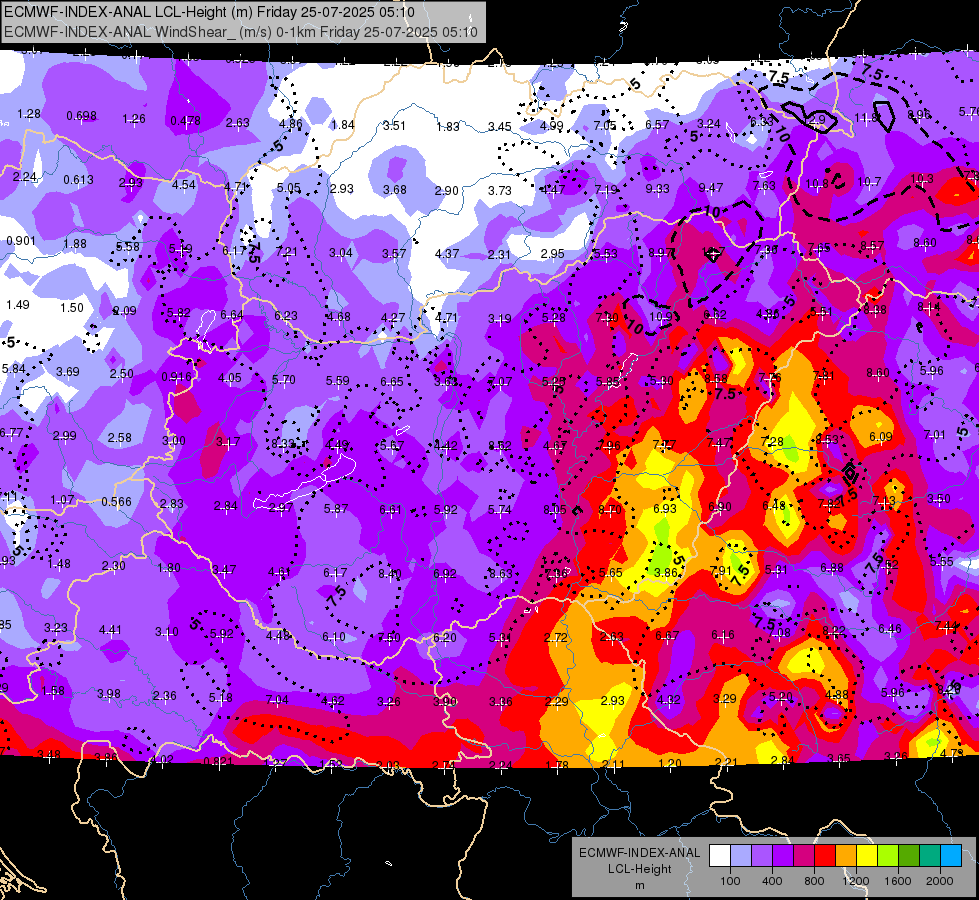Click the legend label 'LCL-Height'

tap(639, 869)
